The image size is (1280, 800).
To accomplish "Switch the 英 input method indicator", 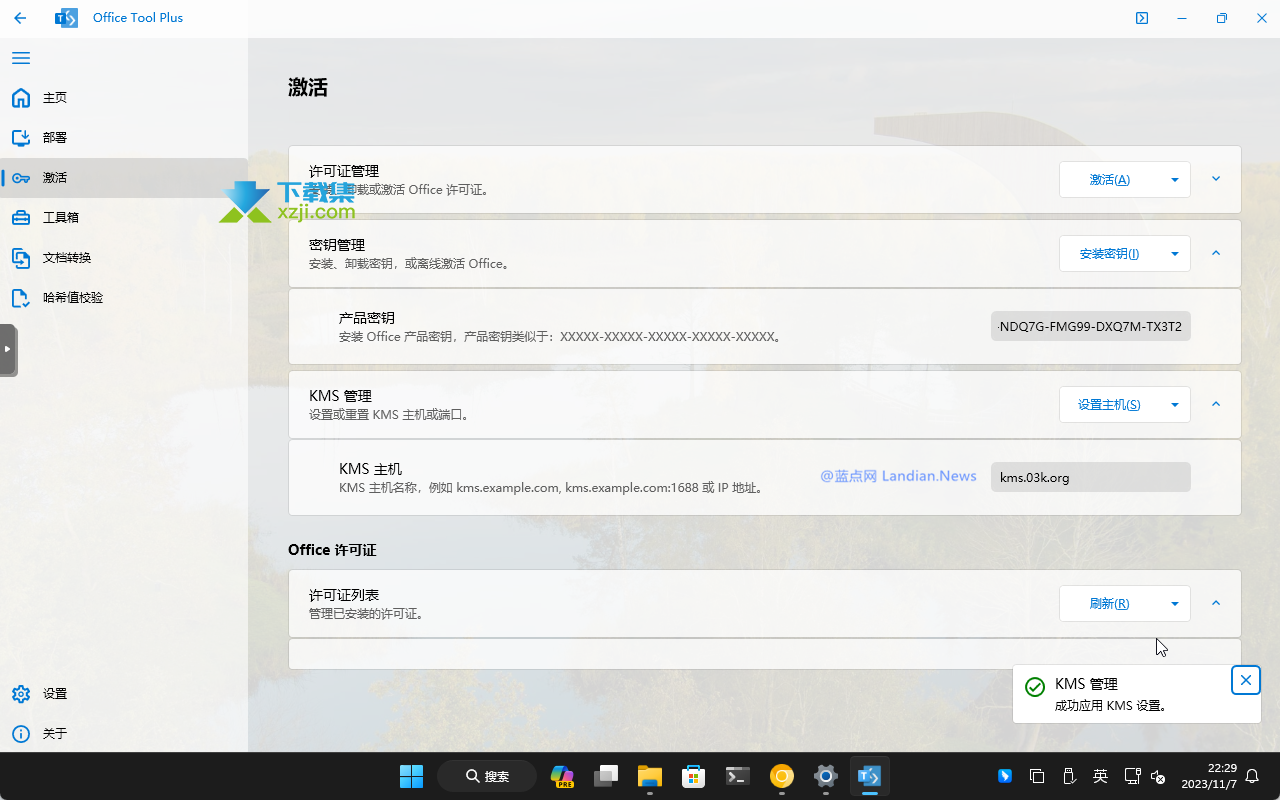I will 1100,776.
